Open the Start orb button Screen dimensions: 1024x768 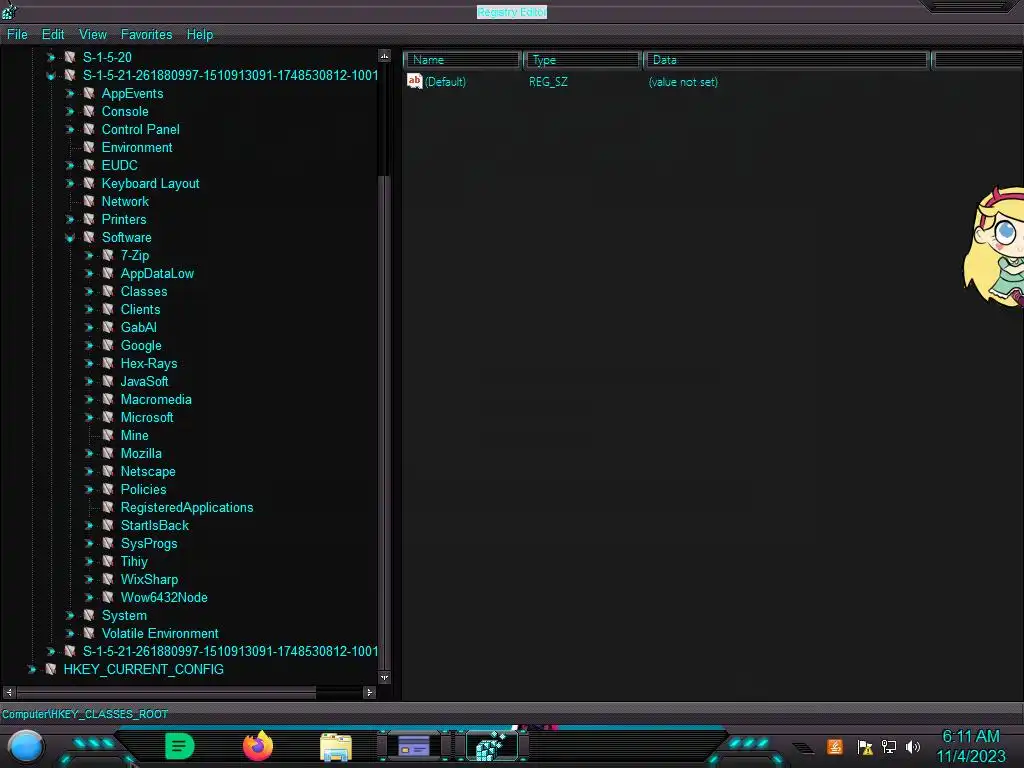tap(25, 748)
